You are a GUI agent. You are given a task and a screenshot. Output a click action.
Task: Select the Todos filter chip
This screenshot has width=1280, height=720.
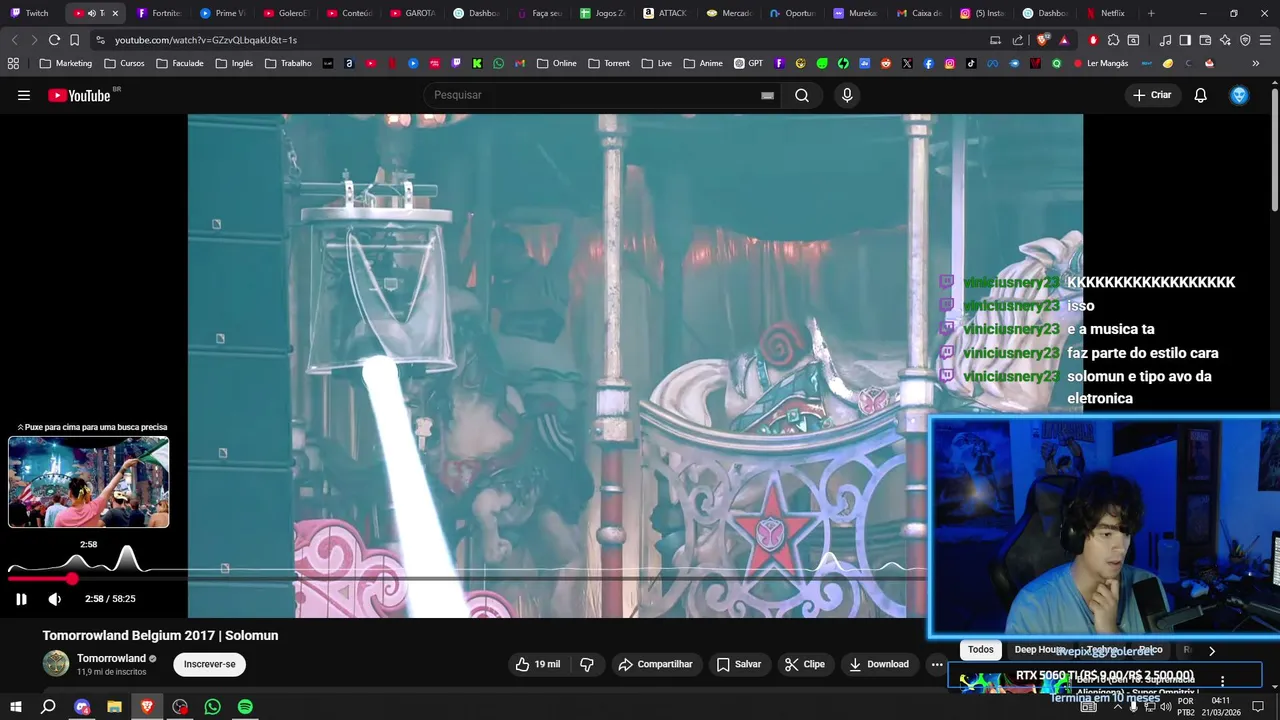click(981, 650)
